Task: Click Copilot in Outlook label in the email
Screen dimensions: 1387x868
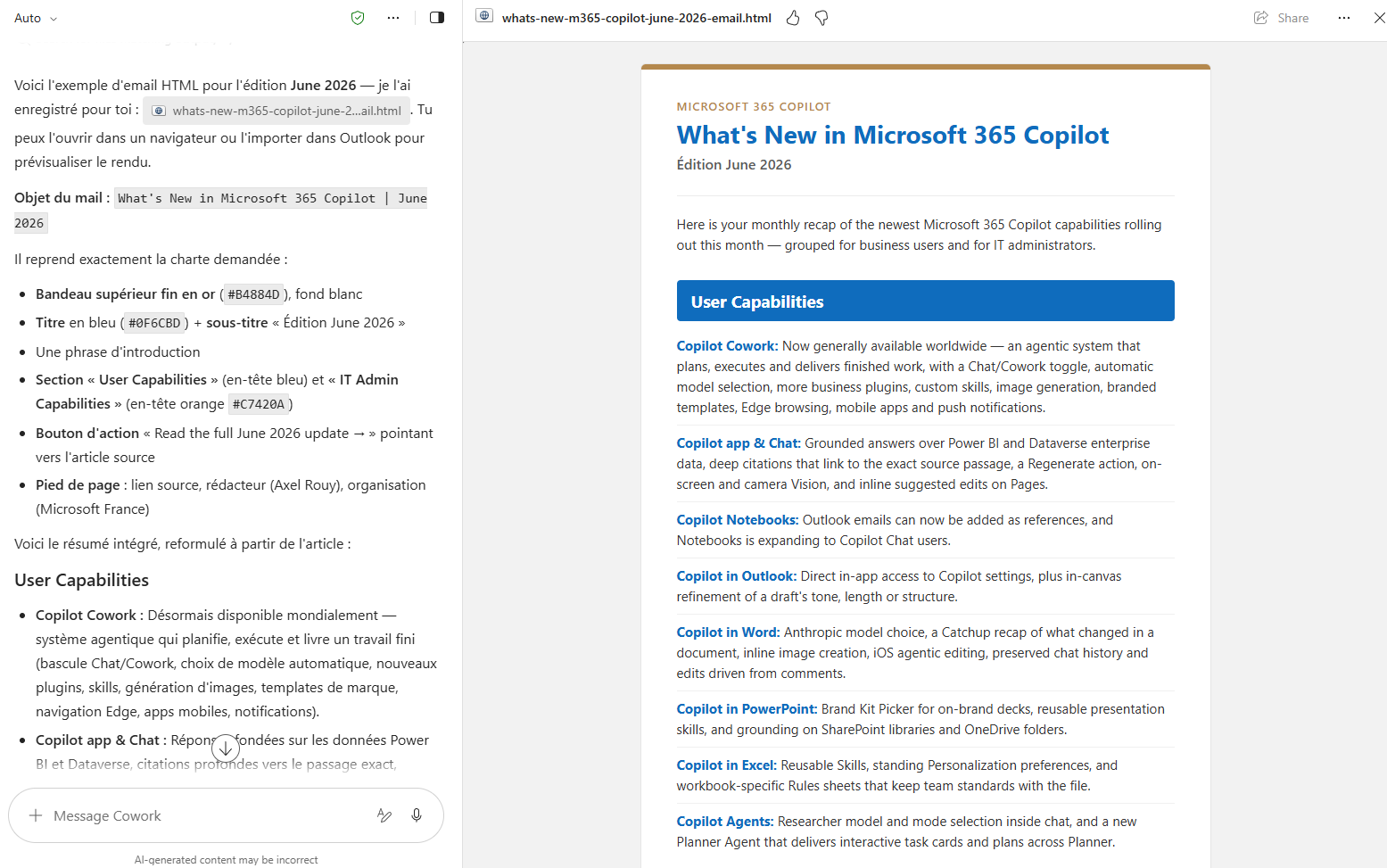Action: pyautogui.click(x=737, y=576)
